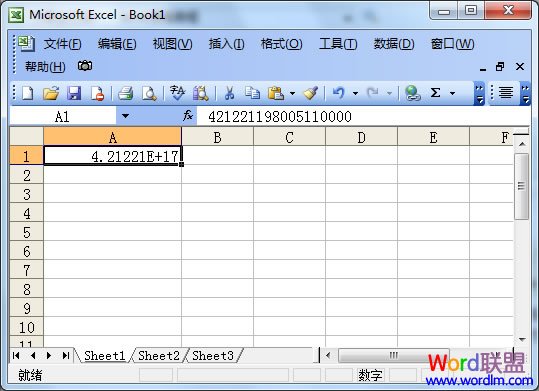This screenshot has width=539, height=391.
Task: Click the Print icon in the toolbar
Action: (x=125, y=93)
